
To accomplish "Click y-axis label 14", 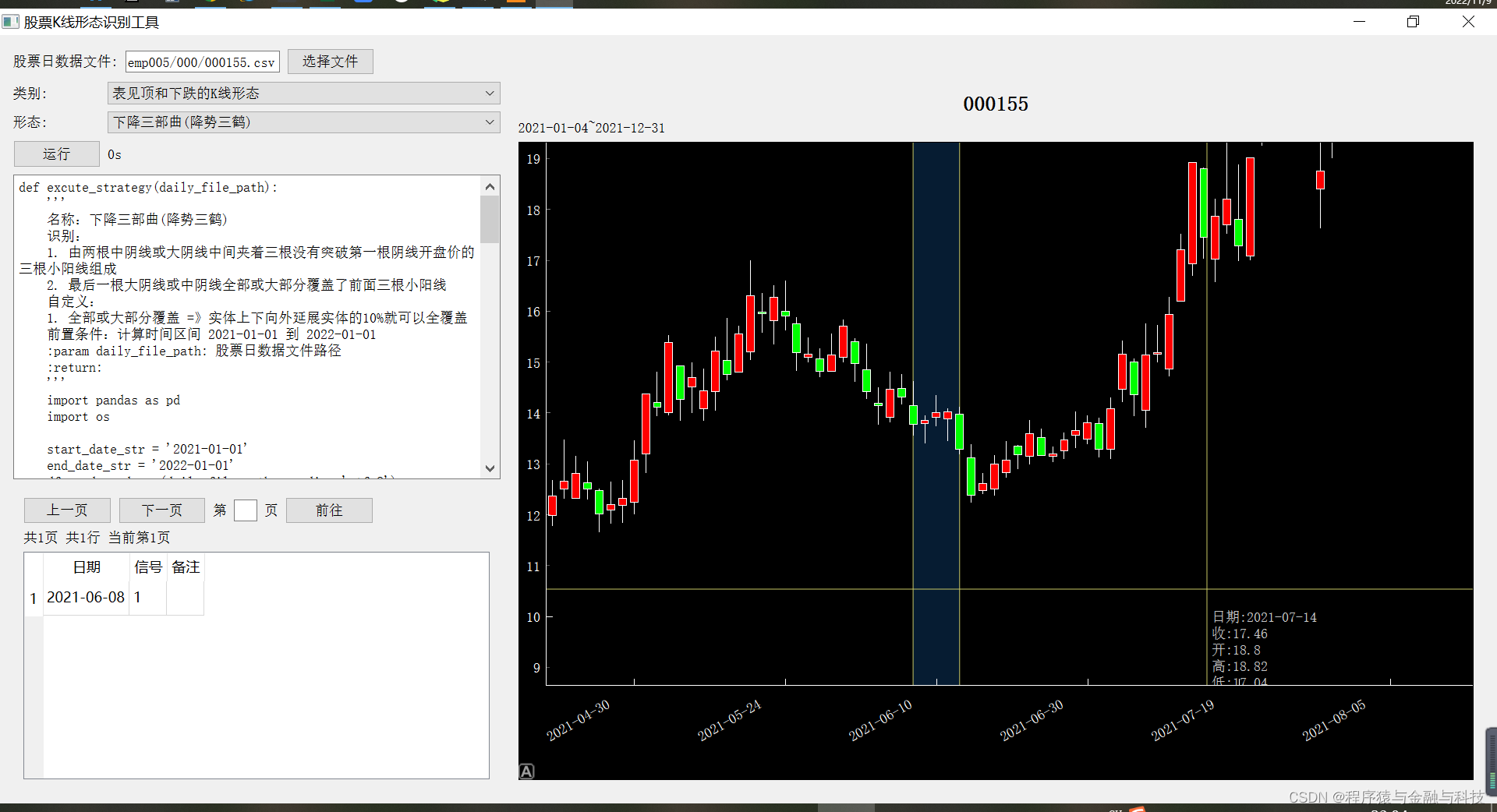I will (533, 414).
